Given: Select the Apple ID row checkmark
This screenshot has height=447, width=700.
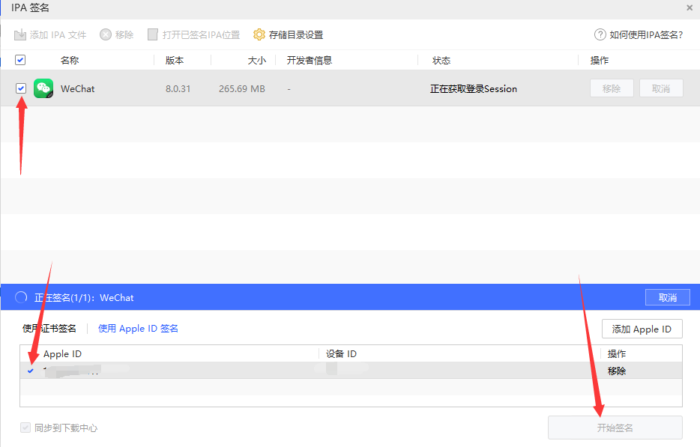Looking at the screenshot, I should (30, 371).
